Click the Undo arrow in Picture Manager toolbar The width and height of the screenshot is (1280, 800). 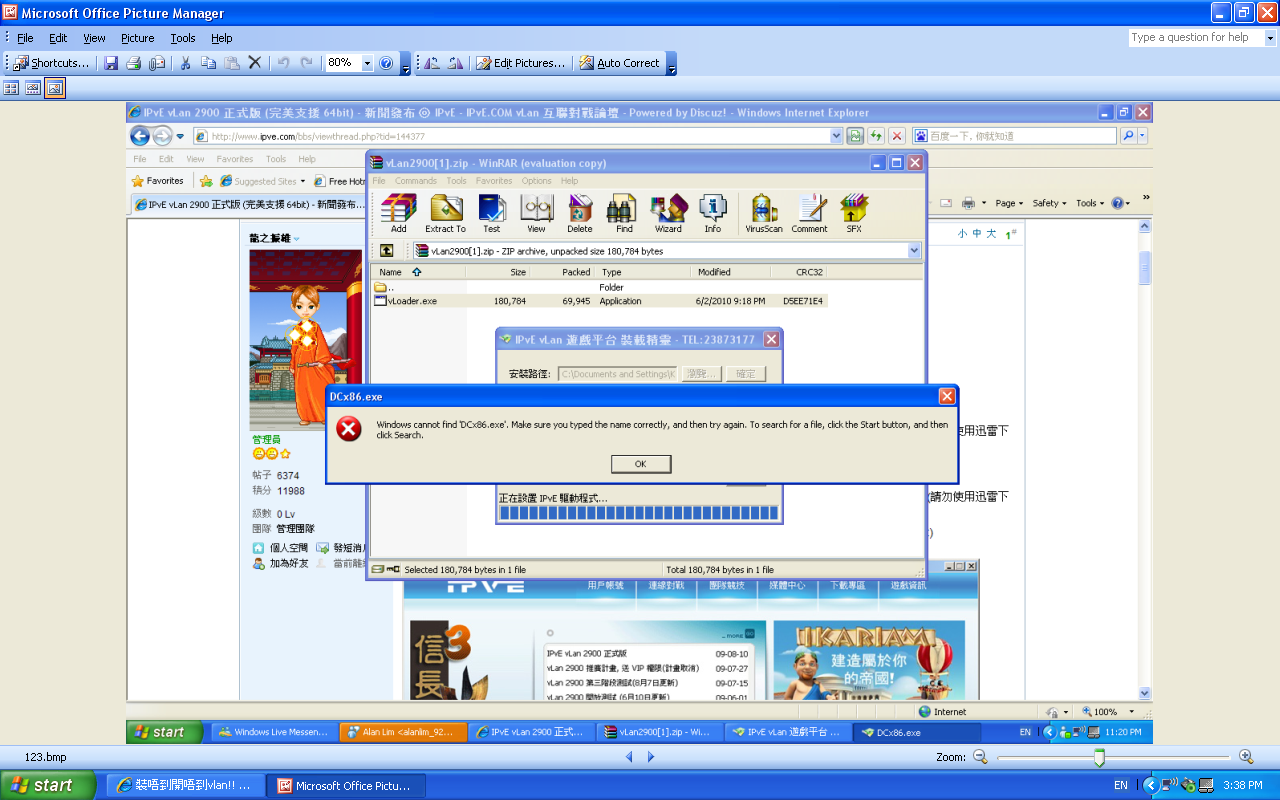coord(283,63)
